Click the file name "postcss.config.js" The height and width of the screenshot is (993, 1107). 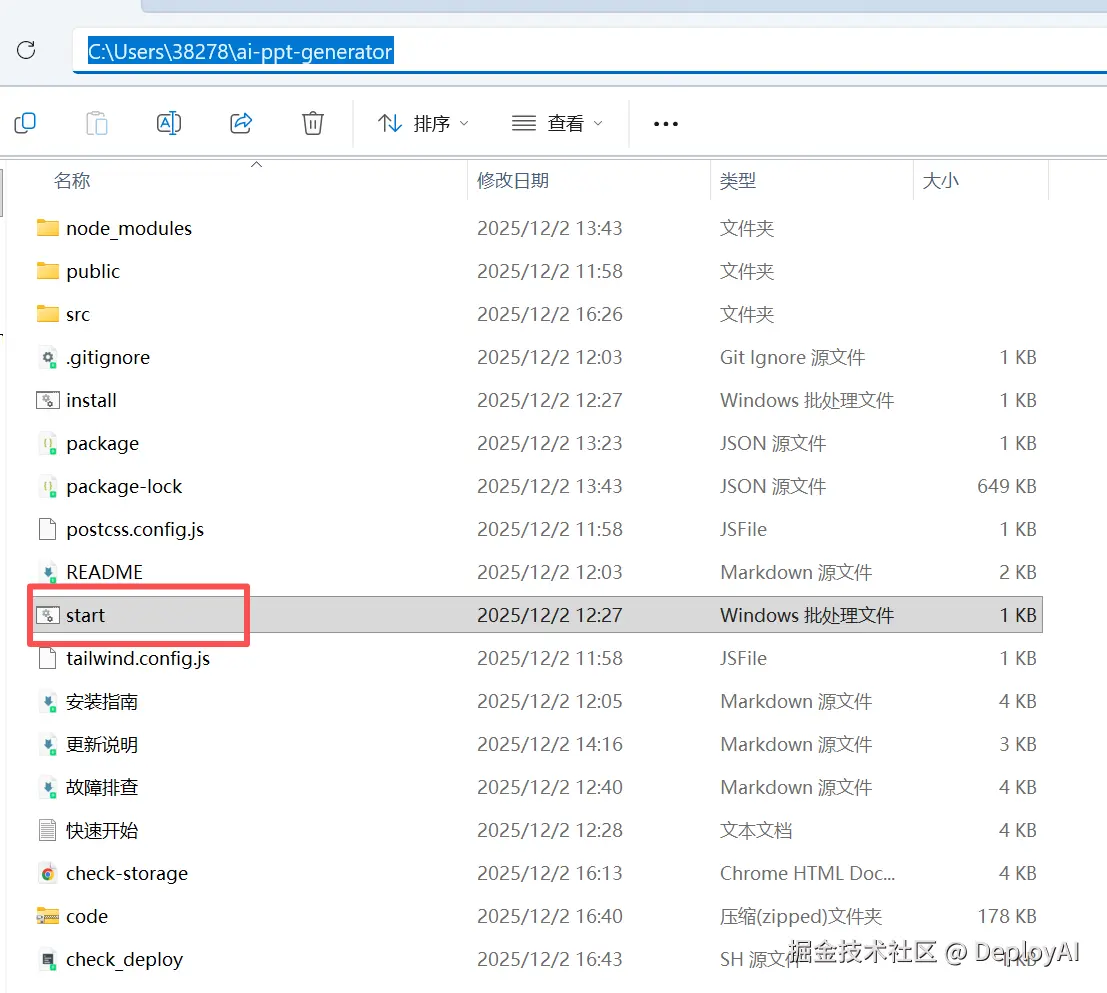tap(135, 530)
